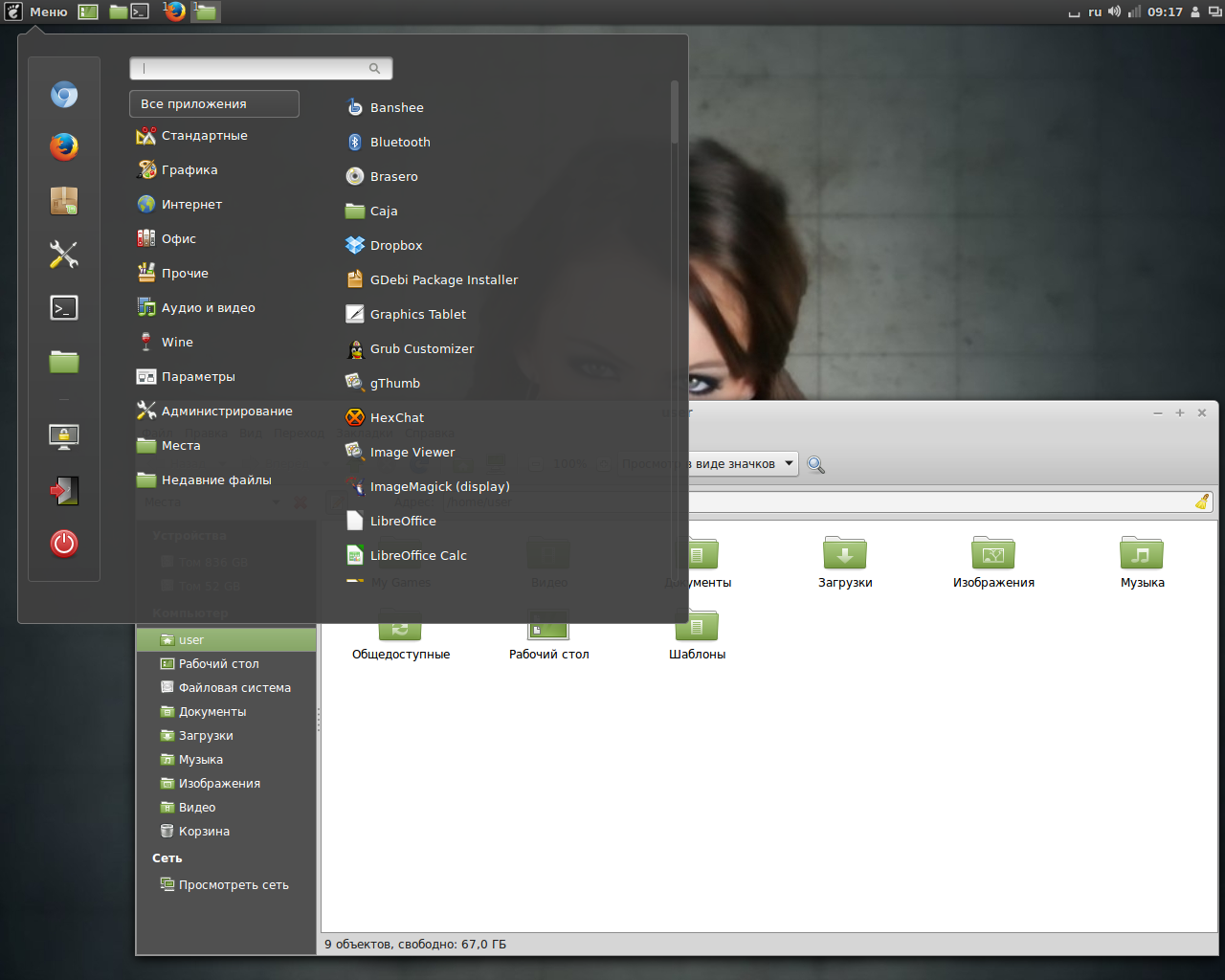Screen dimensions: 1225x980
Task: Open Image Viewer application
Action: (x=400, y=452)
